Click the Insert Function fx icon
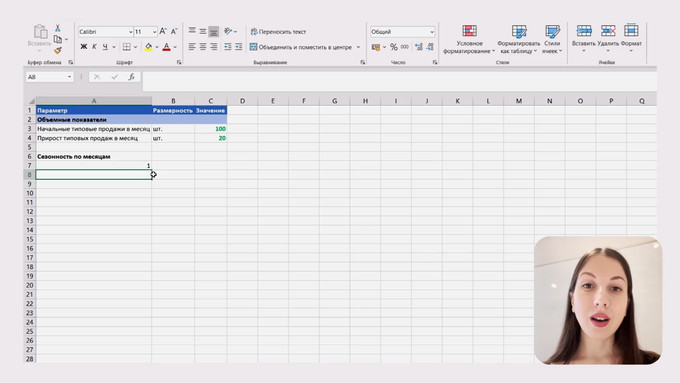The height and width of the screenshot is (383, 680). point(131,77)
